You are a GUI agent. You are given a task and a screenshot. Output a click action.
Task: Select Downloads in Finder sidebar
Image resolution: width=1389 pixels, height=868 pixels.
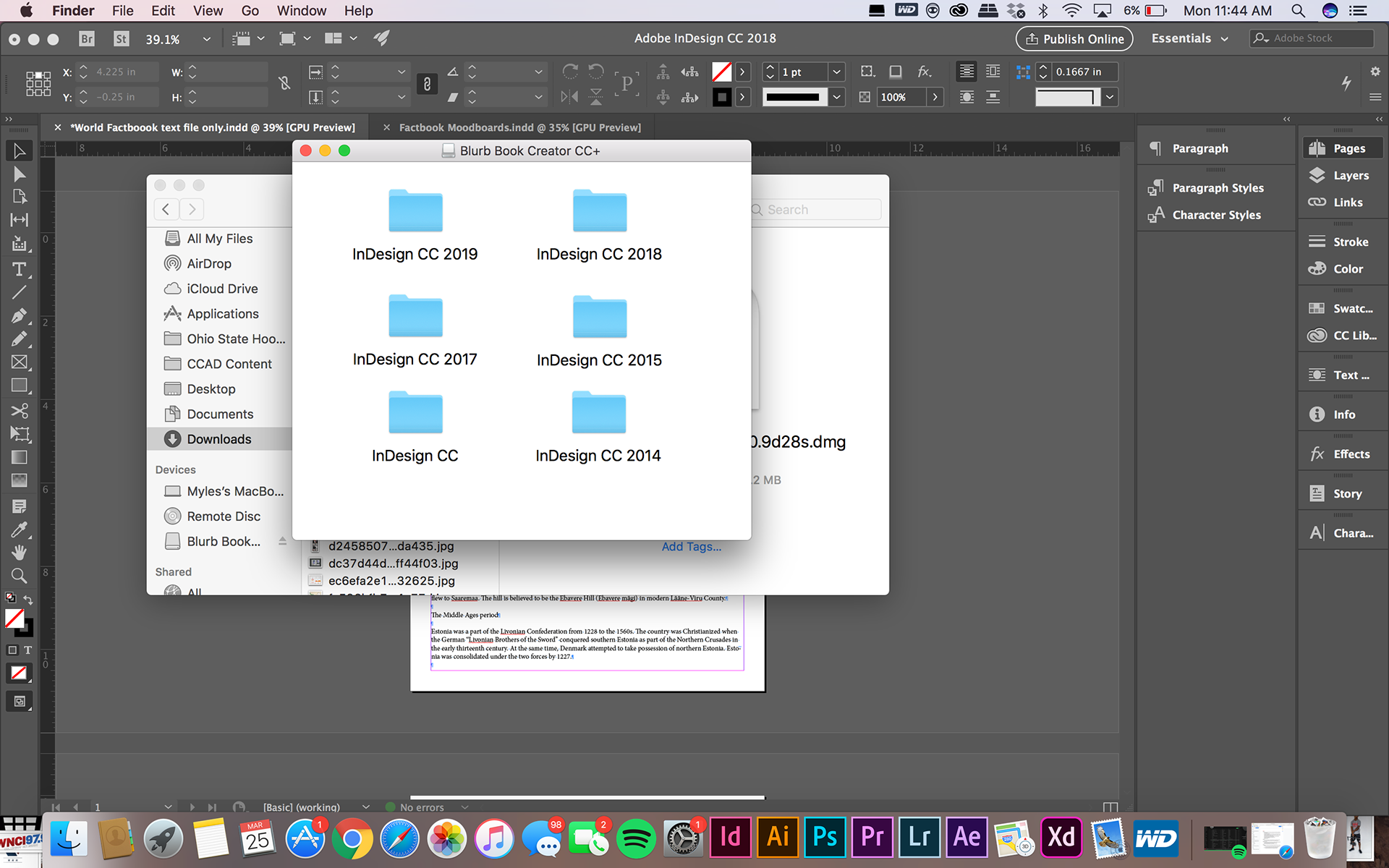point(219,439)
